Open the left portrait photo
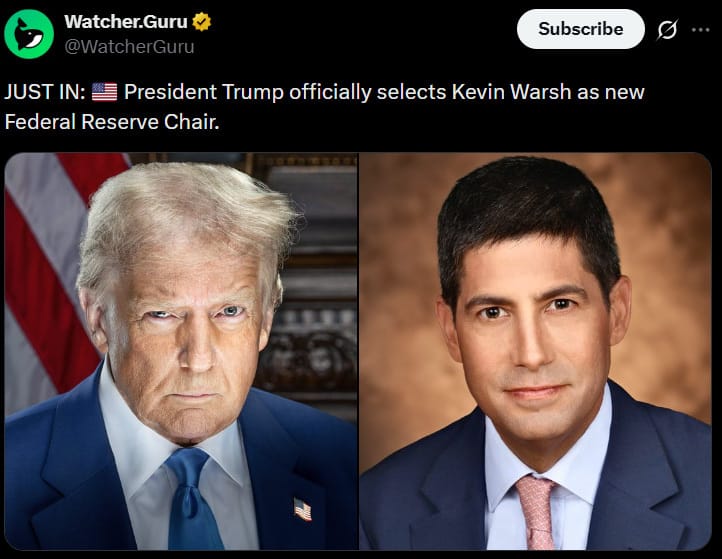 point(181,351)
